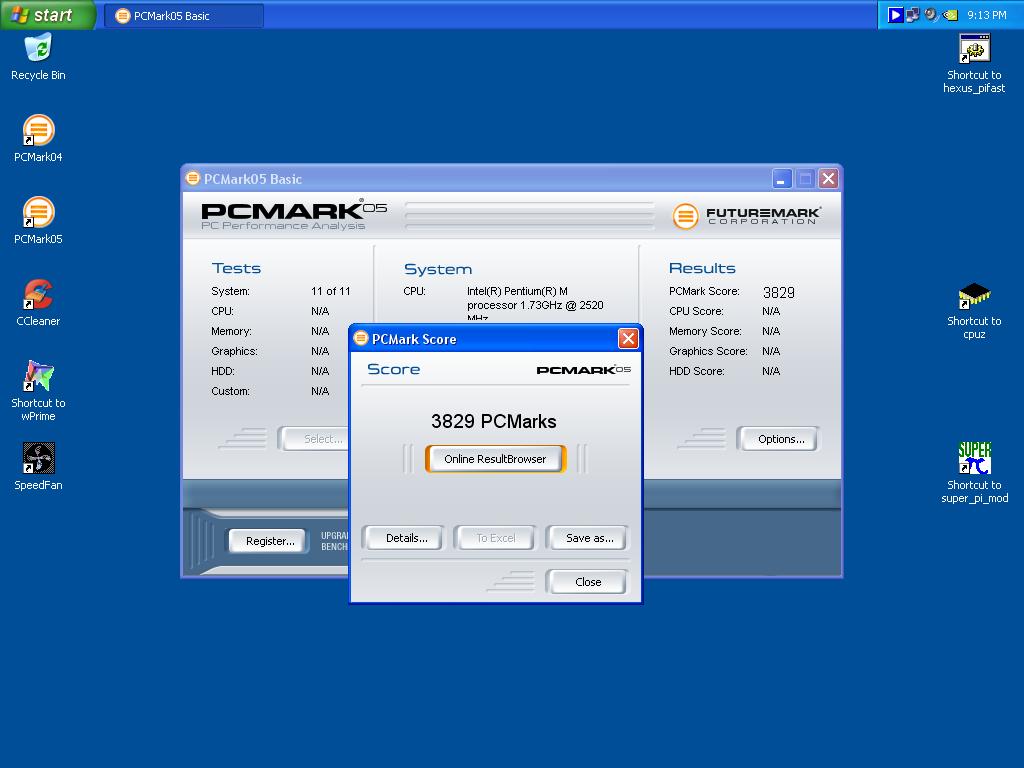The height and width of the screenshot is (768, 1024).
Task: Click Save as button
Action: 589,538
